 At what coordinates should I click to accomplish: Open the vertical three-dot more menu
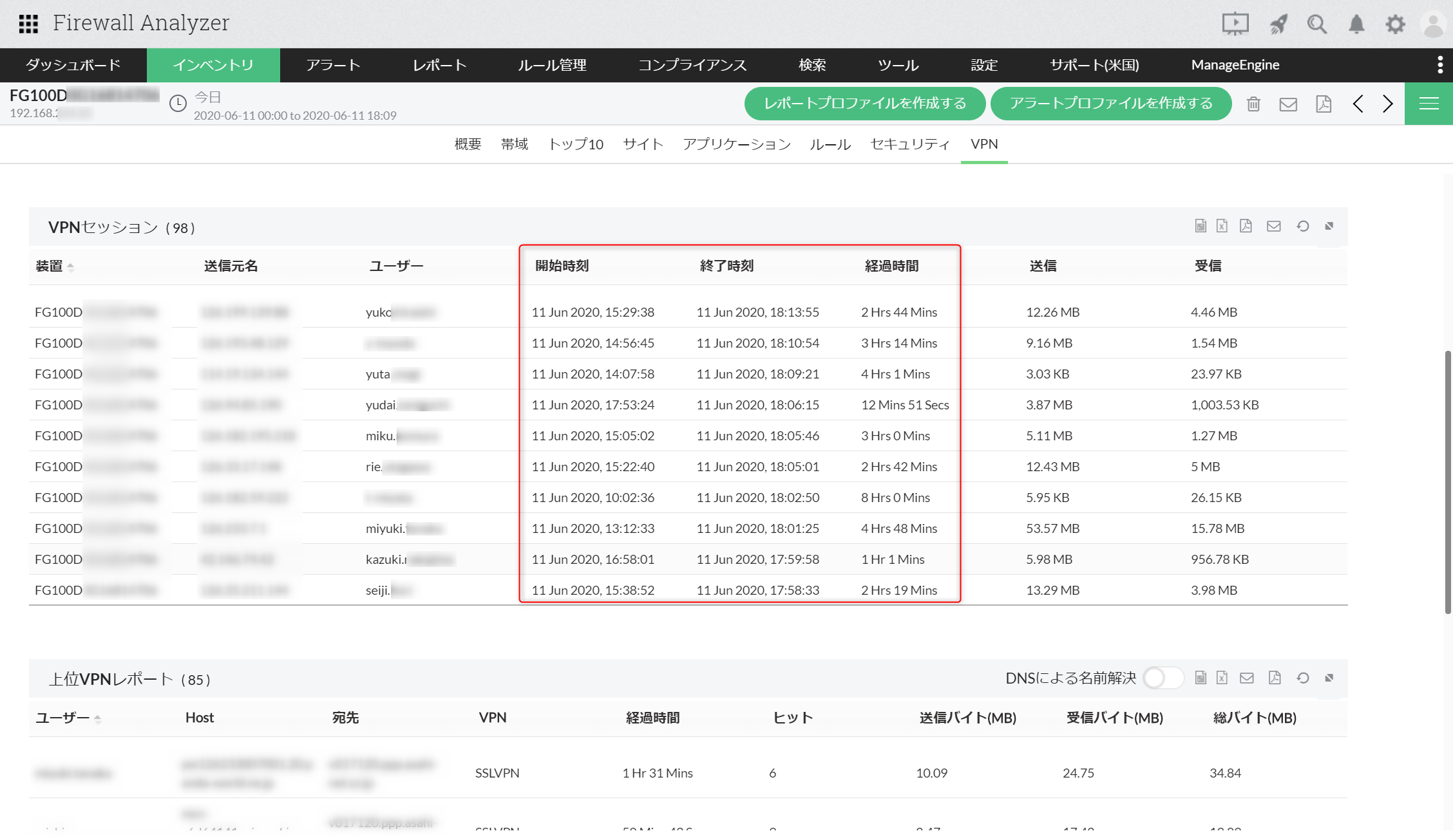pos(1440,65)
